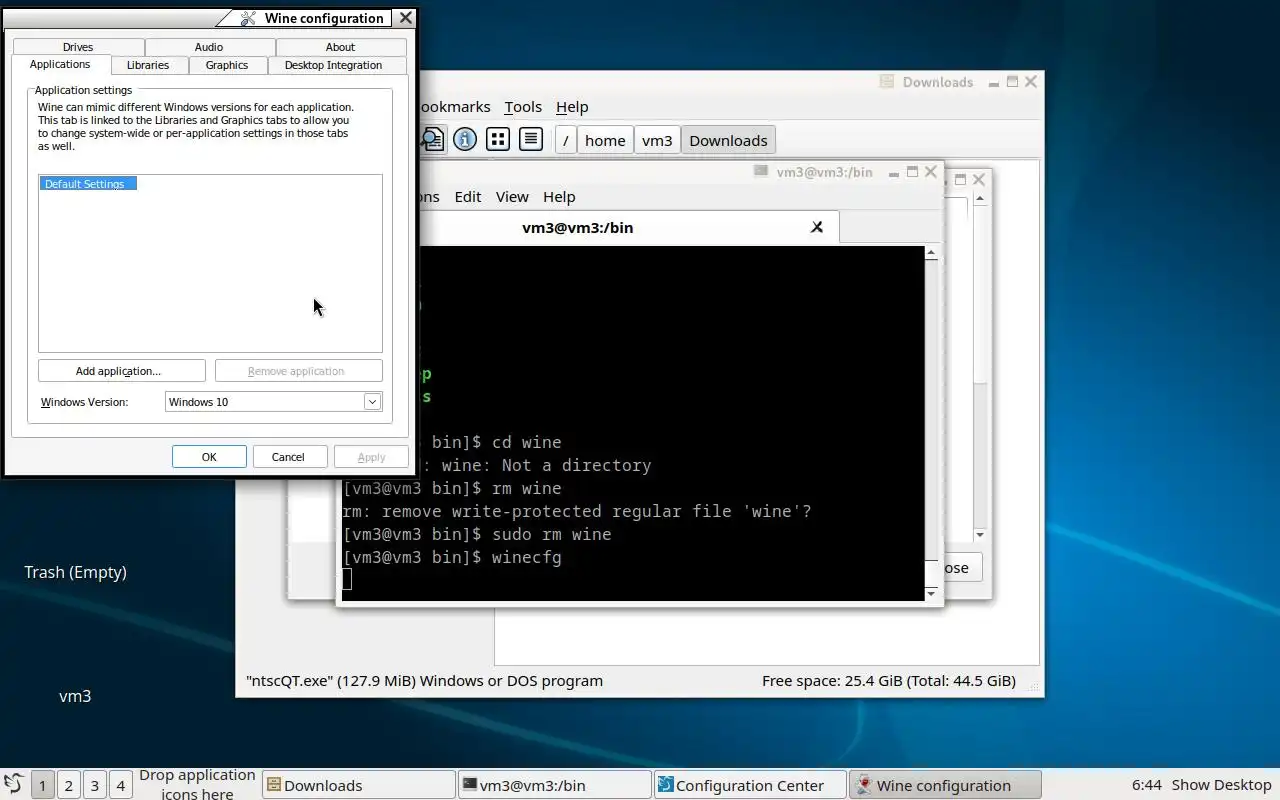Image resolution: width=1280 pixels, height=800 pixels.
Task: Click the Downloads path segment
Action: click(728, 140)
